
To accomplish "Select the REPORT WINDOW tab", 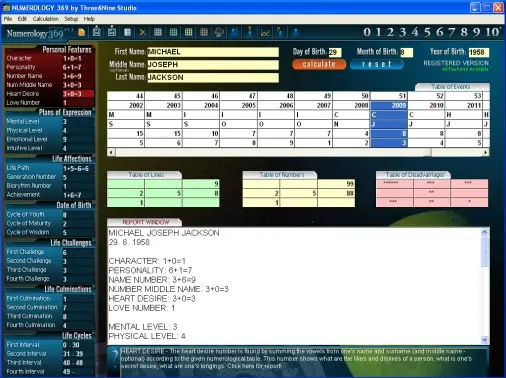I will click(x=145, y=222).
